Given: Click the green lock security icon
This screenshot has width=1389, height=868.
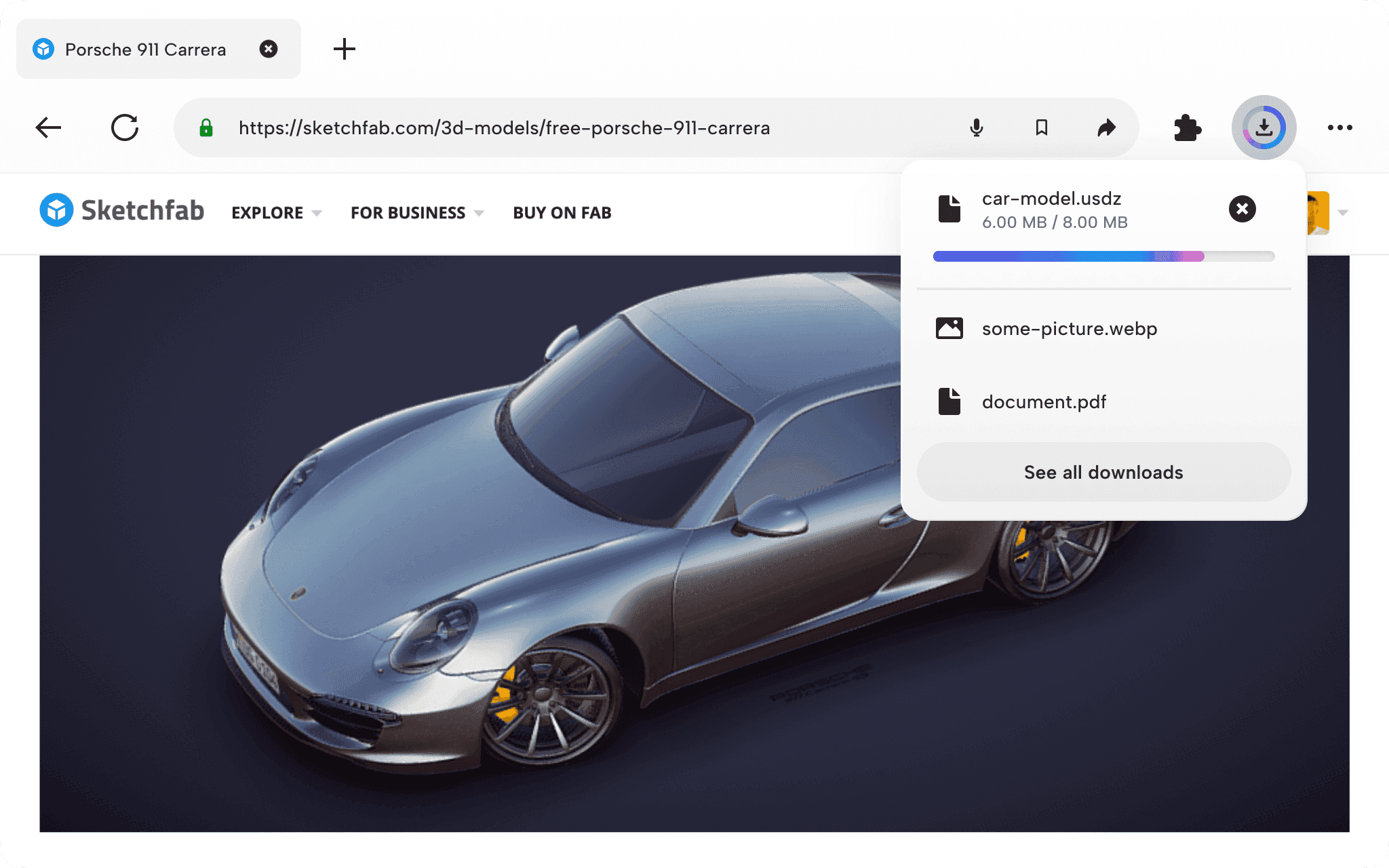Looking at the screenshot, I should [206, 127].
